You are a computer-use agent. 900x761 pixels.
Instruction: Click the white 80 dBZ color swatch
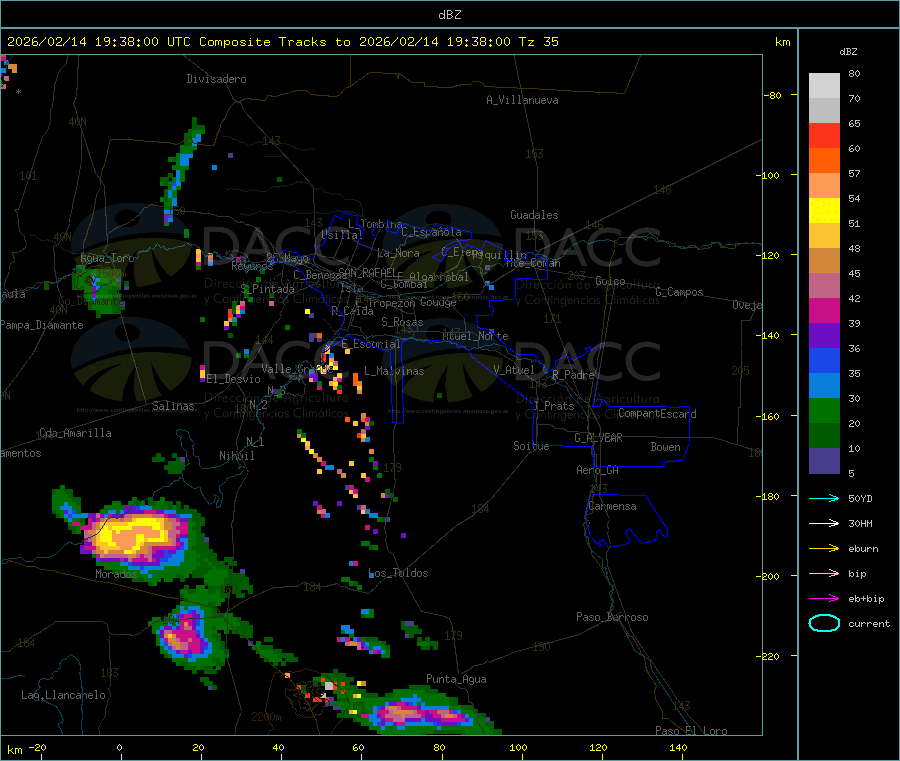pos(824,86)
